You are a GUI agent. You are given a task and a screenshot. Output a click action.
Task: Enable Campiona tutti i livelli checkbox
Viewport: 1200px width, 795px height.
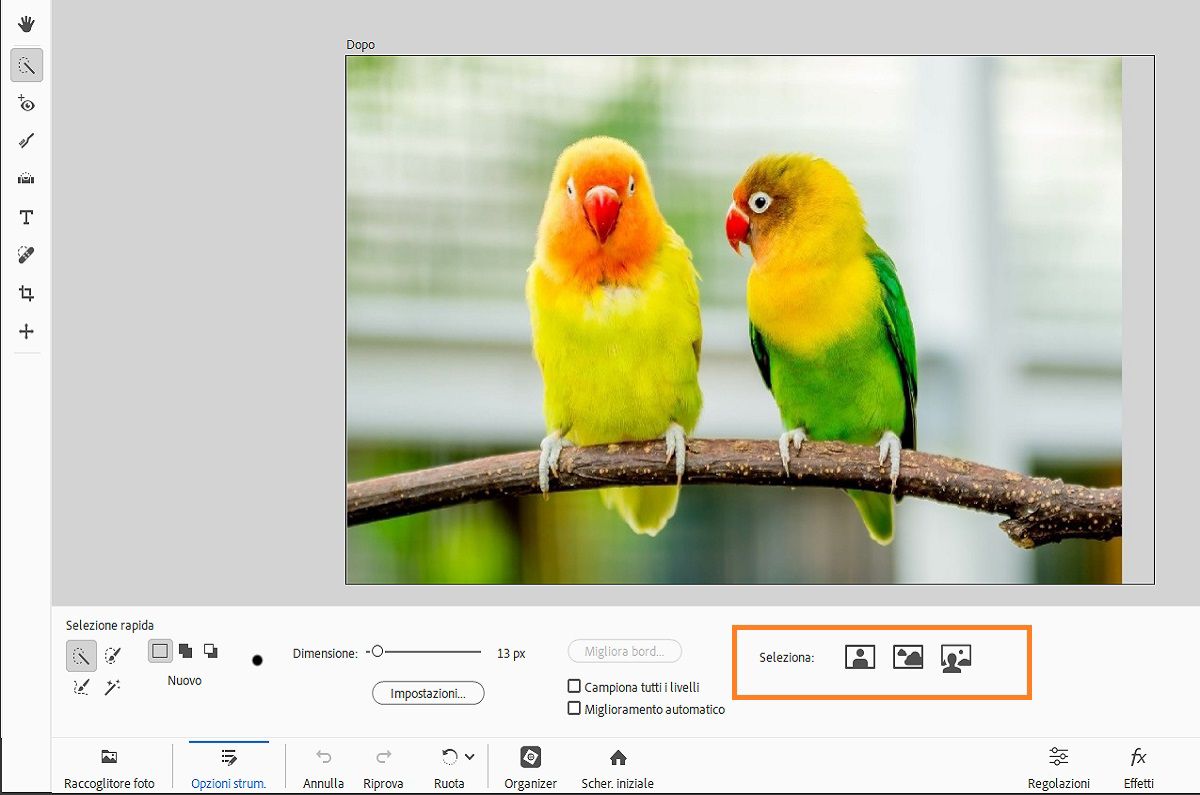(x=574, y=687)
